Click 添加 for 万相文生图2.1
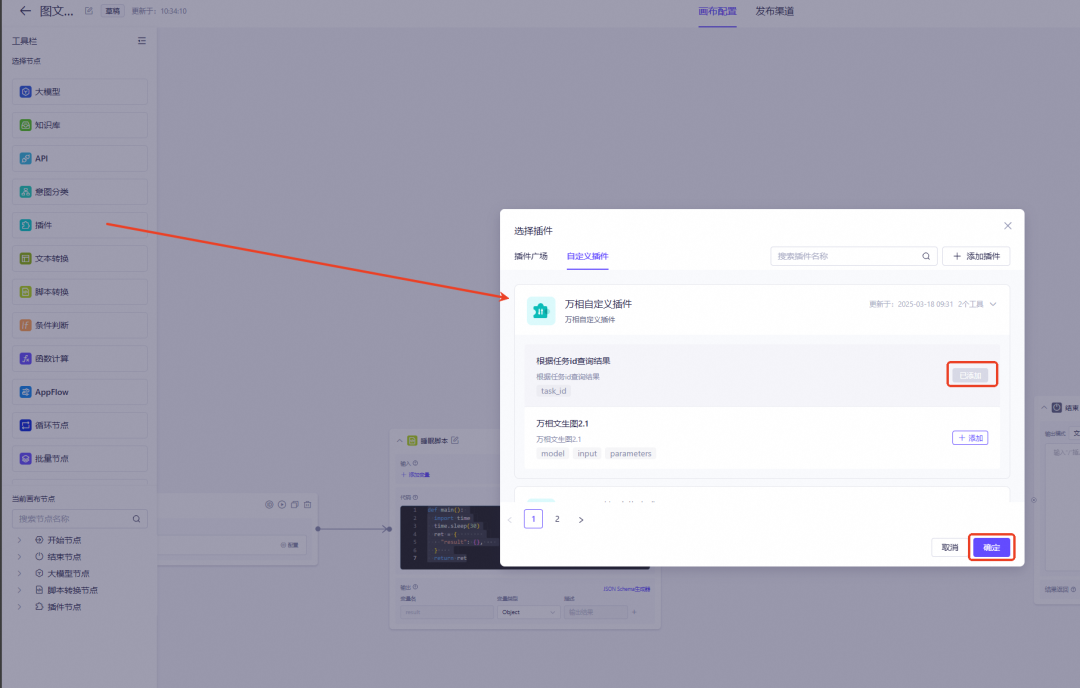Image resolution: width=1080 pixels, height=688 pixels. (969, 438)
